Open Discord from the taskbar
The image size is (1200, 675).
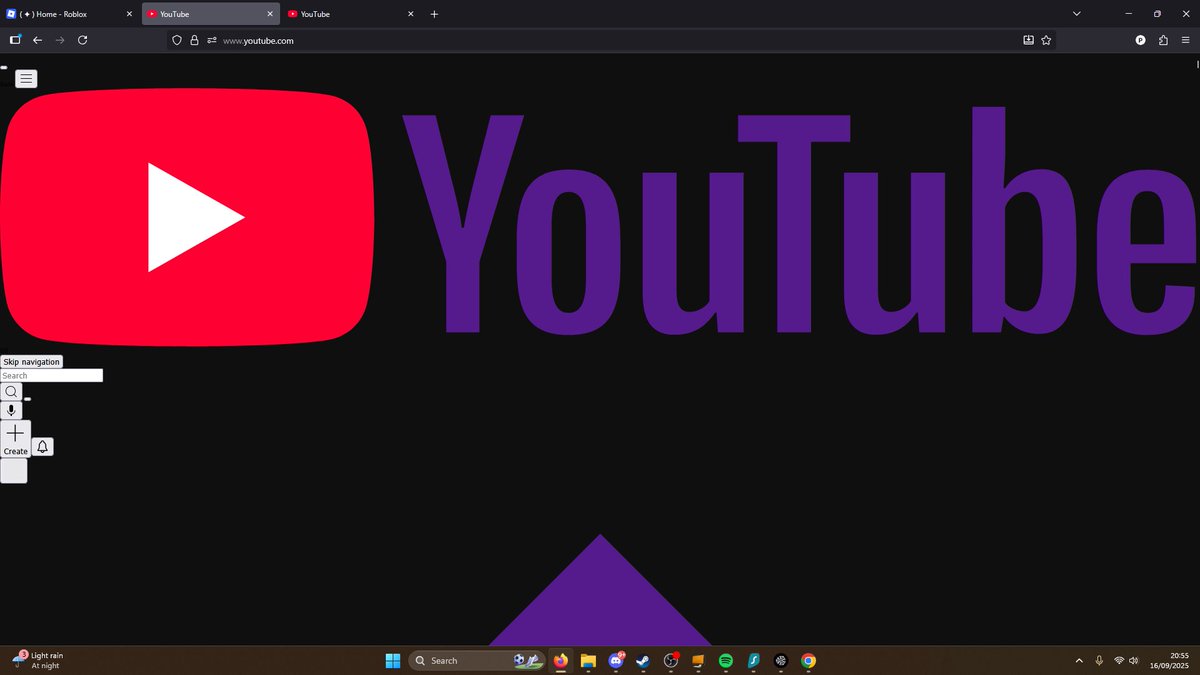pos(616,660)
